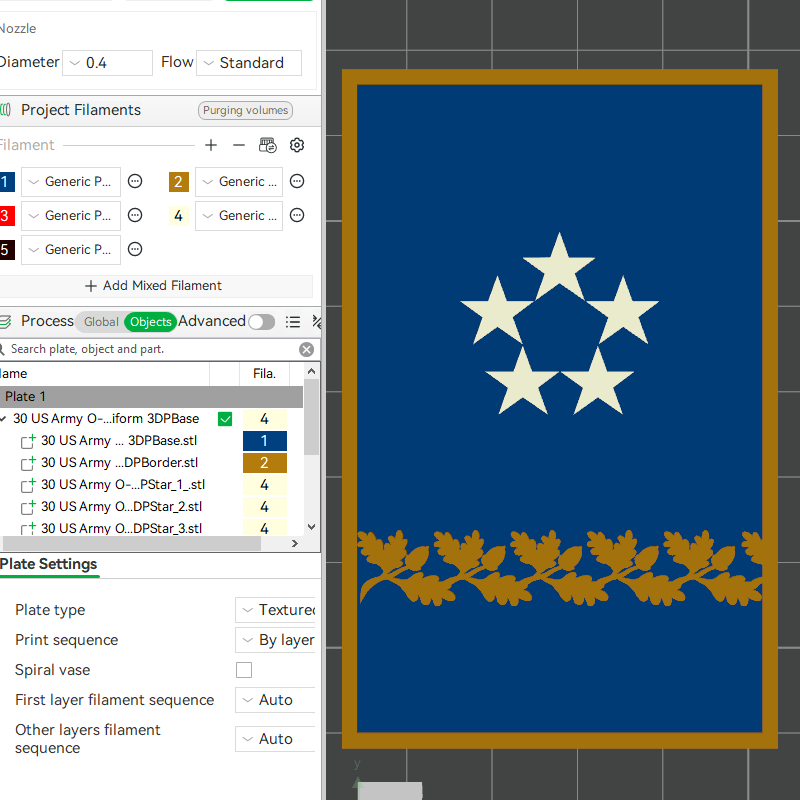Open Flow Standard dropdown
The height and width of the screenshot is (800, 800).
(x=249, y=63)
